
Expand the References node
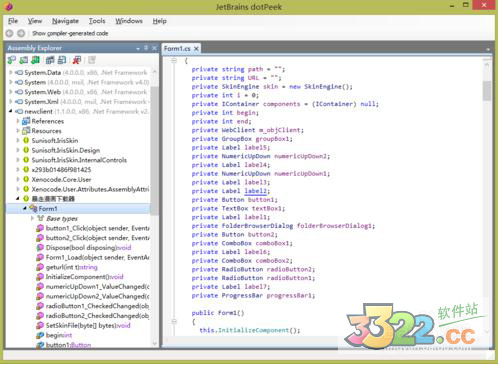18,121
